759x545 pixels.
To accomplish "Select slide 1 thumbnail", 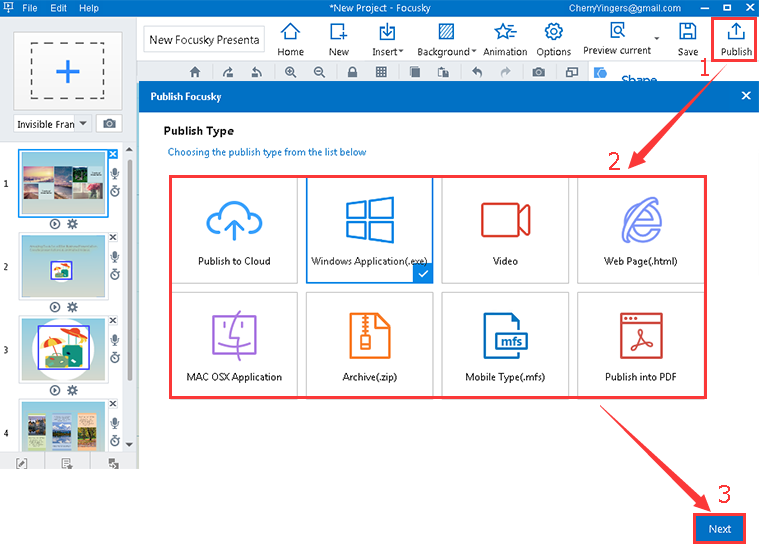I will click(x=62, y=183).
